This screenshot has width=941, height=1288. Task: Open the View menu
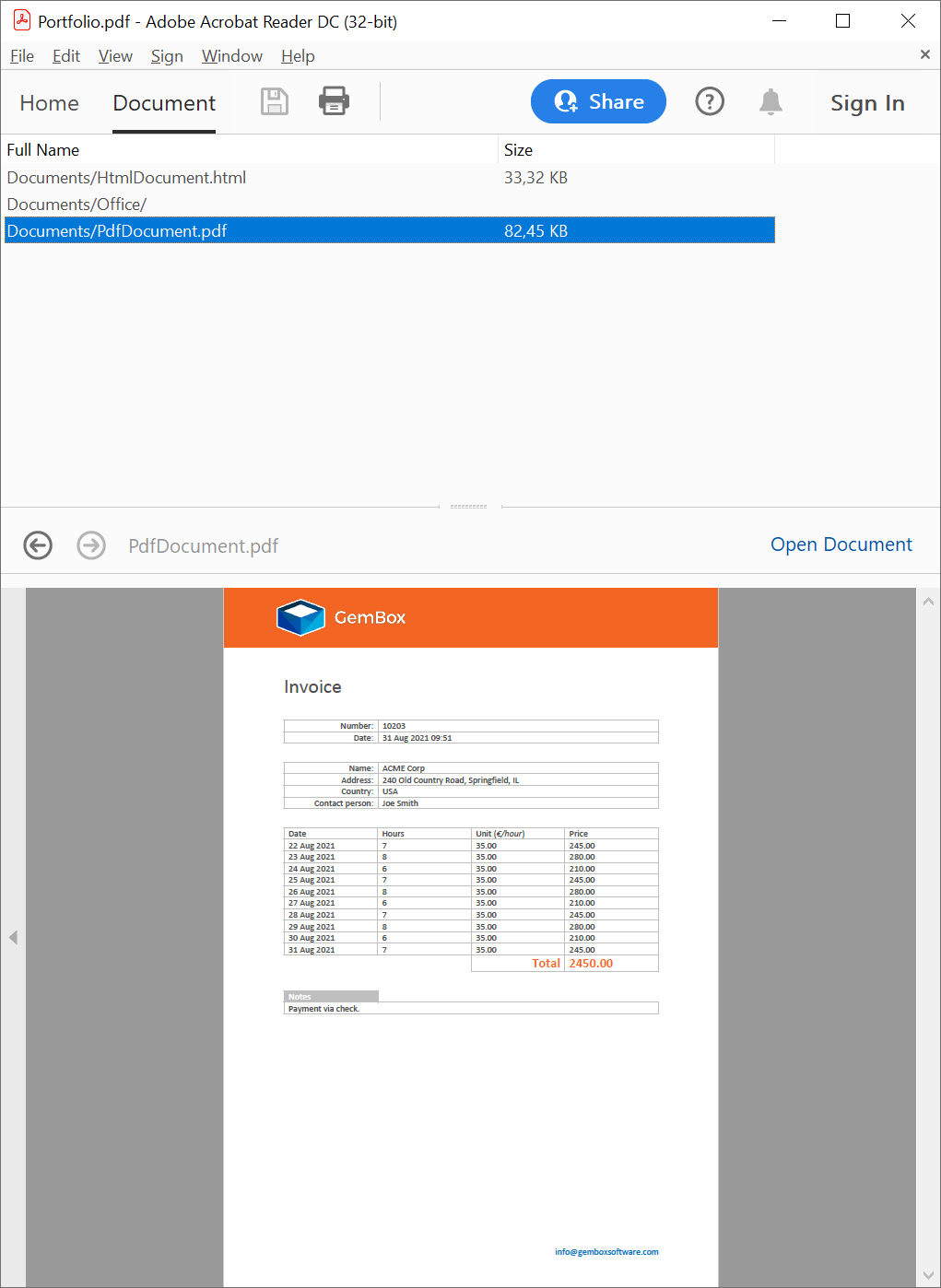point(115,56)
